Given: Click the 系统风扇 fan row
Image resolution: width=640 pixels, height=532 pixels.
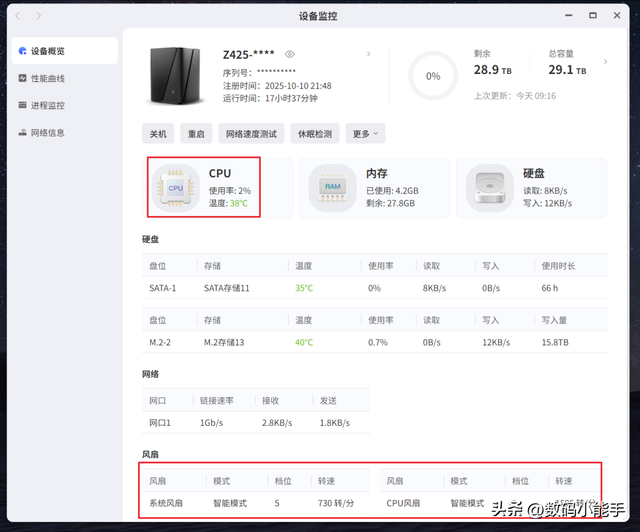Looking at the screenshot, I should pos(256,503).
